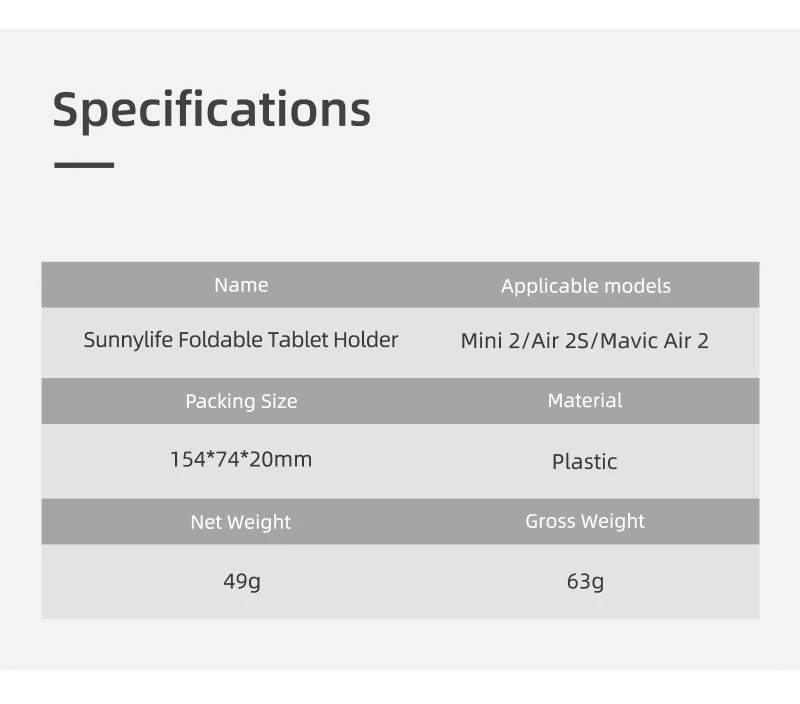Select the 154*74*20mm packing size value

241,460
